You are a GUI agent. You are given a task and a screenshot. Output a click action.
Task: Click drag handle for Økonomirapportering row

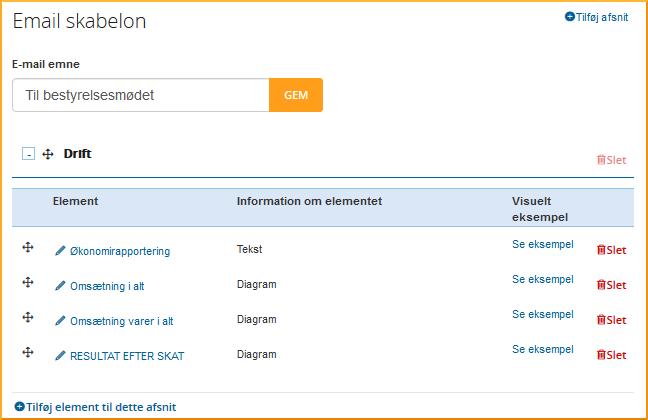pos(28,248)
